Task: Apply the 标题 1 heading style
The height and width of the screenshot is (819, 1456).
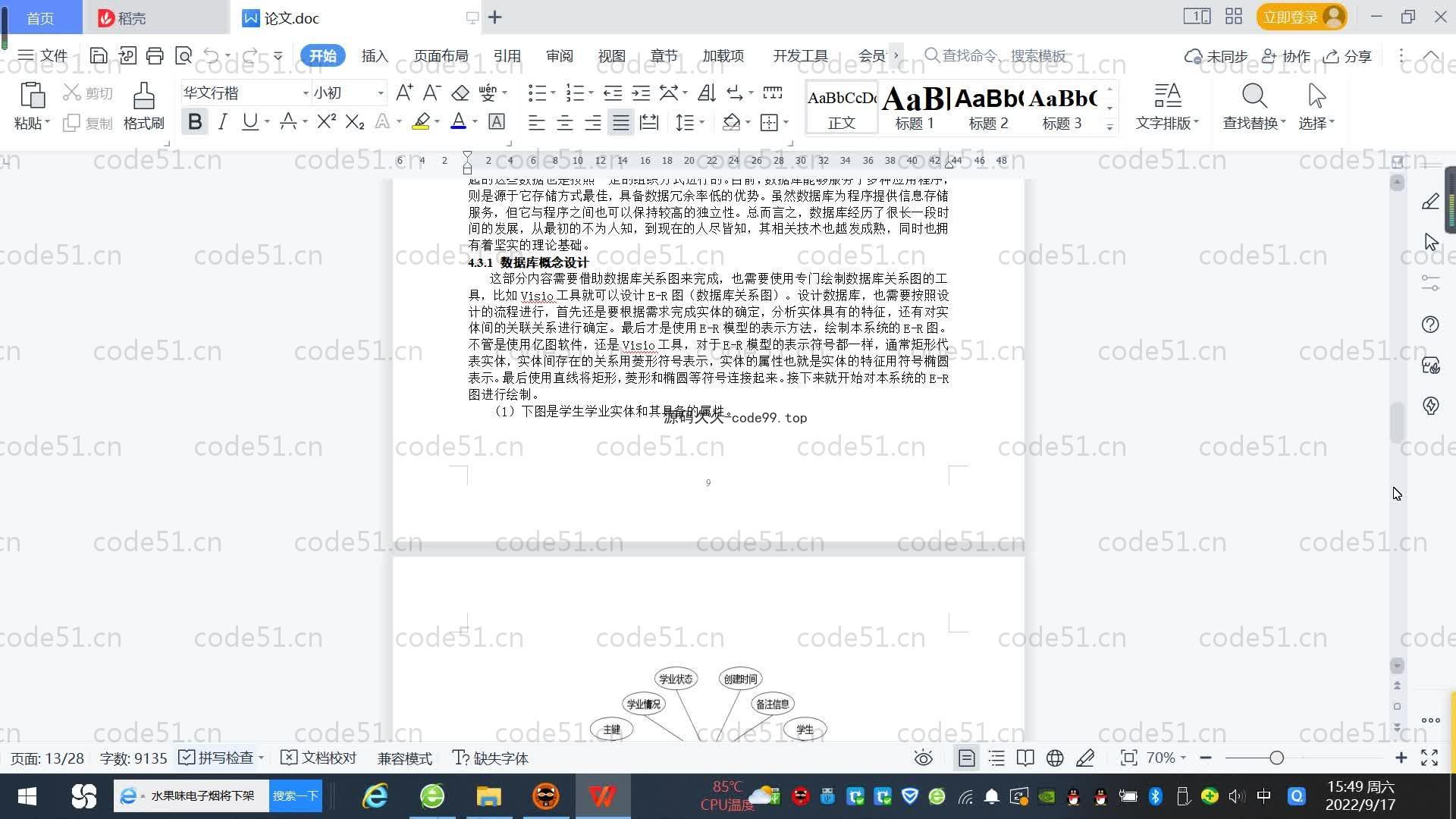Action: [915, 108]
